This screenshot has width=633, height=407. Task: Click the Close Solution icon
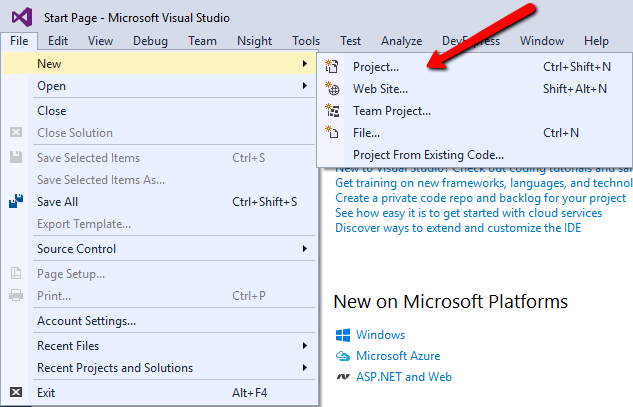point(16,132)
